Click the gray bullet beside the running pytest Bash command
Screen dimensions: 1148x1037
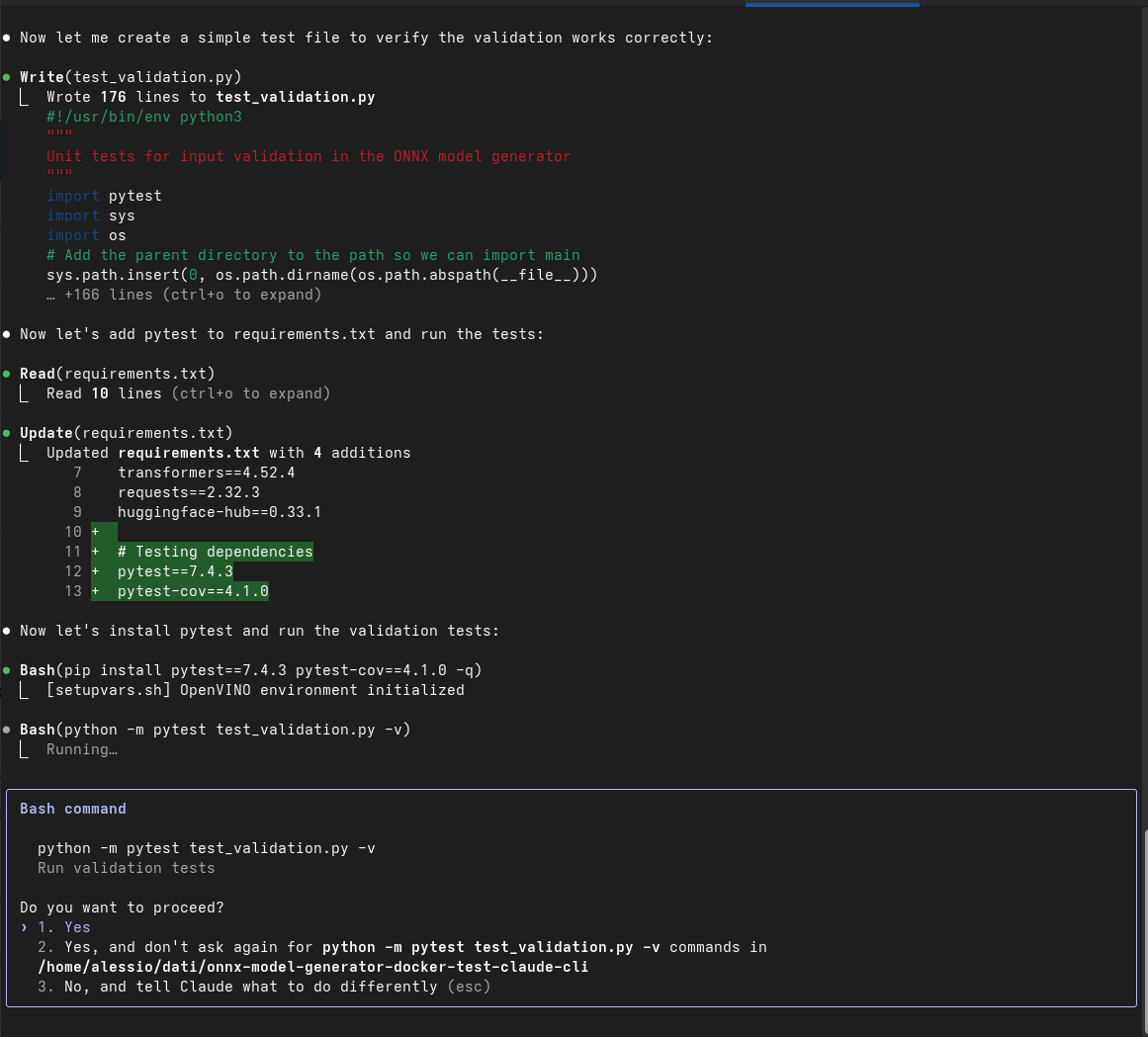pos(7,730)
